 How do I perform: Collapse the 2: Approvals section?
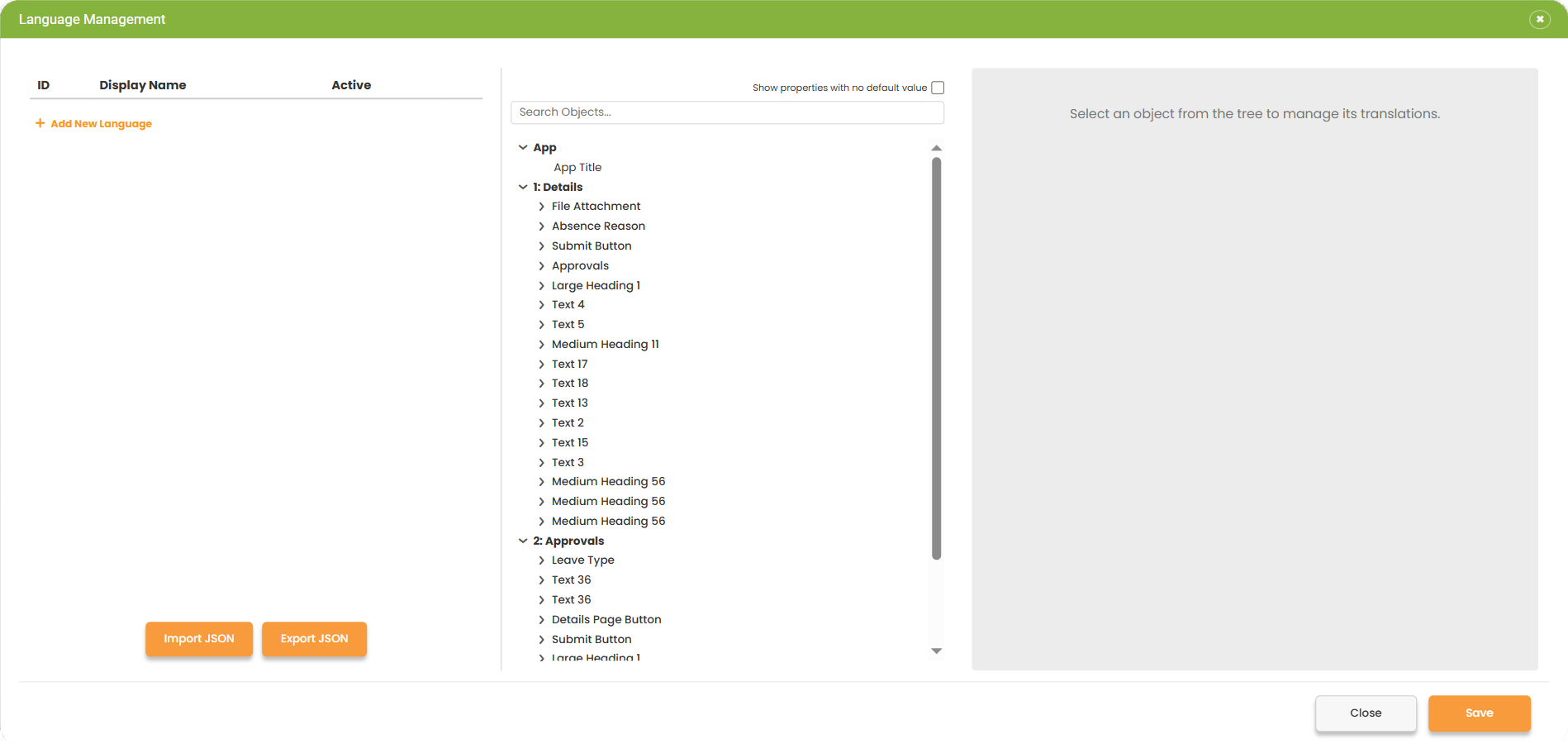click(523, 541)
